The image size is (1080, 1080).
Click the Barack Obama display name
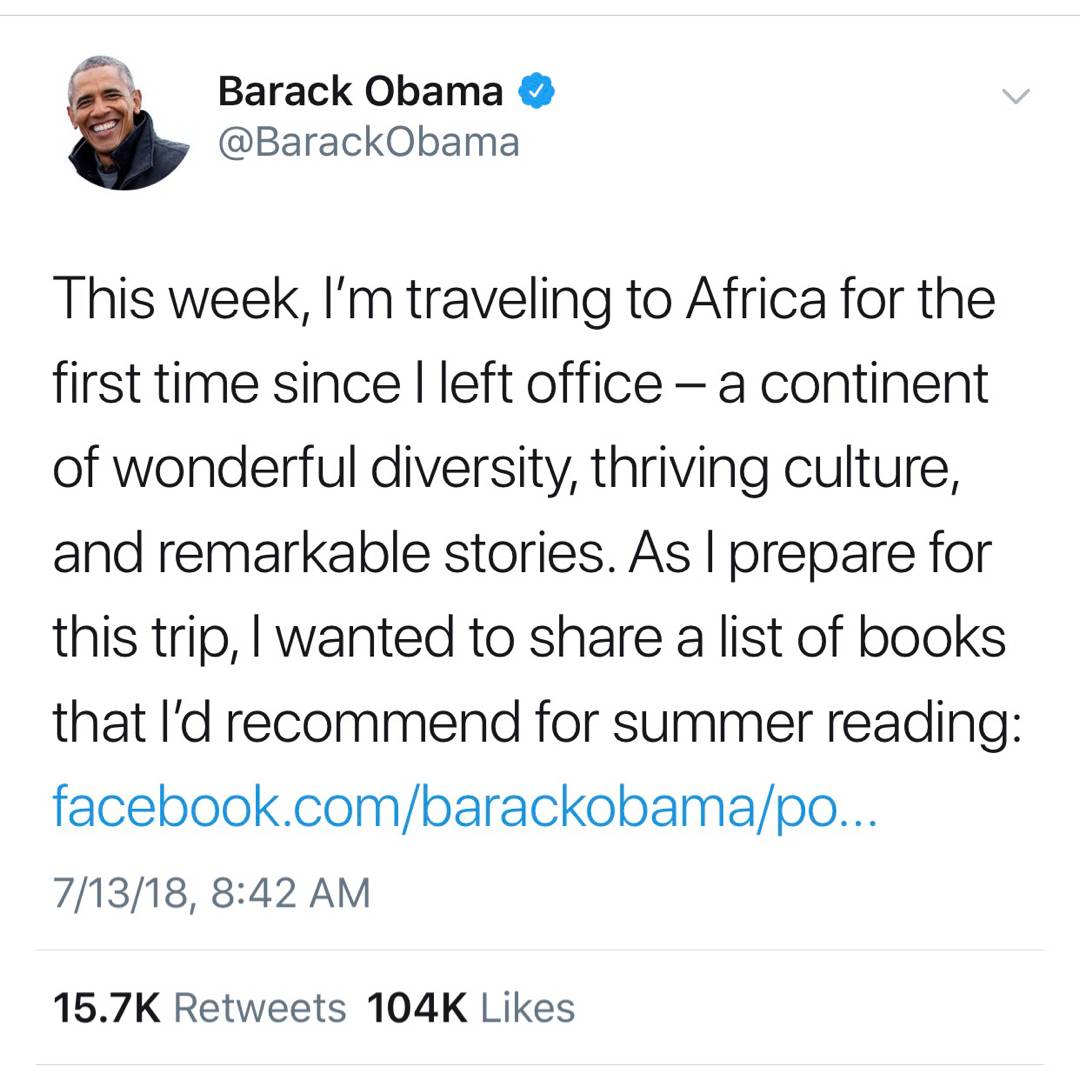tap(360, 92)
